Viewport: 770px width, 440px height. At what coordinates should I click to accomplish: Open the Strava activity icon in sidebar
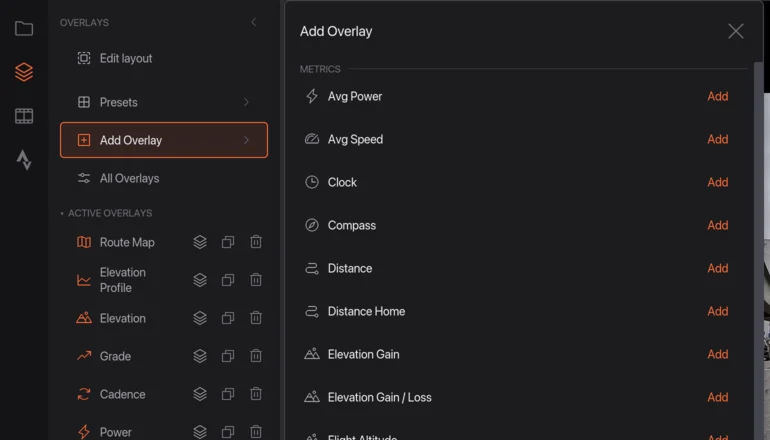[24, 160]
